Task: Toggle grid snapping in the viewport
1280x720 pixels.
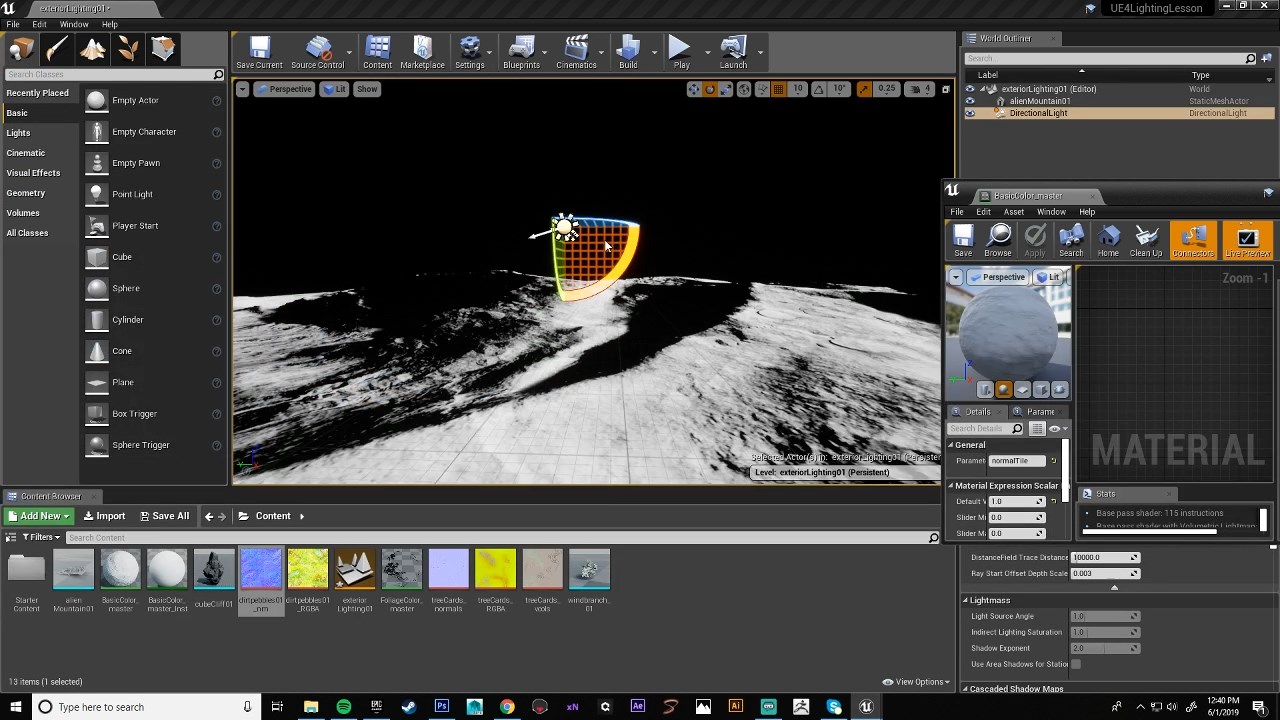Action: coord(778,89)
